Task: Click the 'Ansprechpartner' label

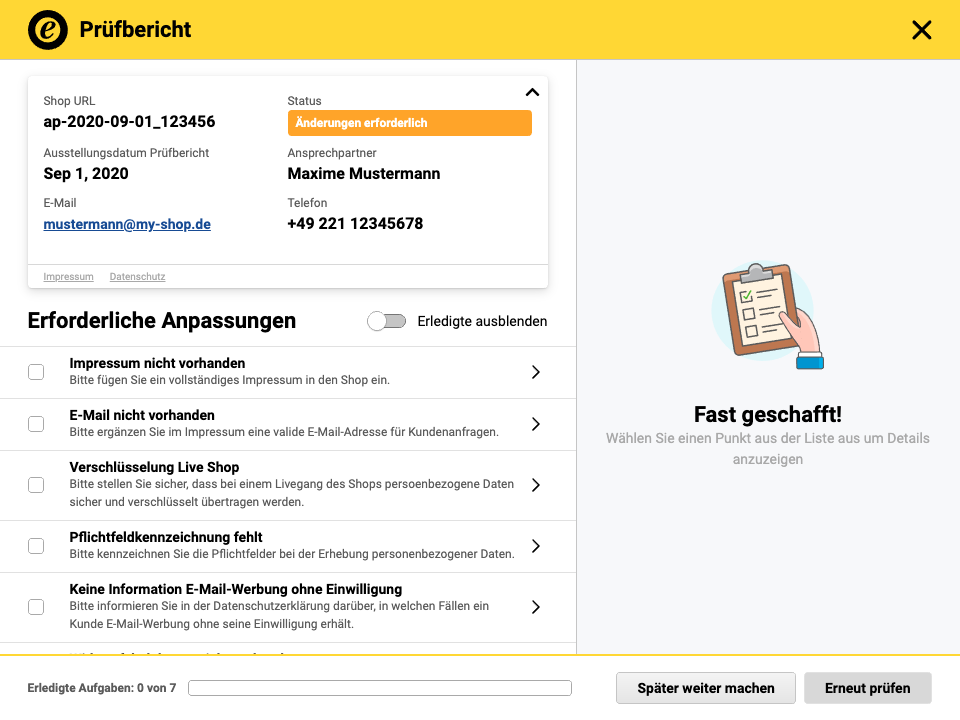Action: click(x=332, y=153)
